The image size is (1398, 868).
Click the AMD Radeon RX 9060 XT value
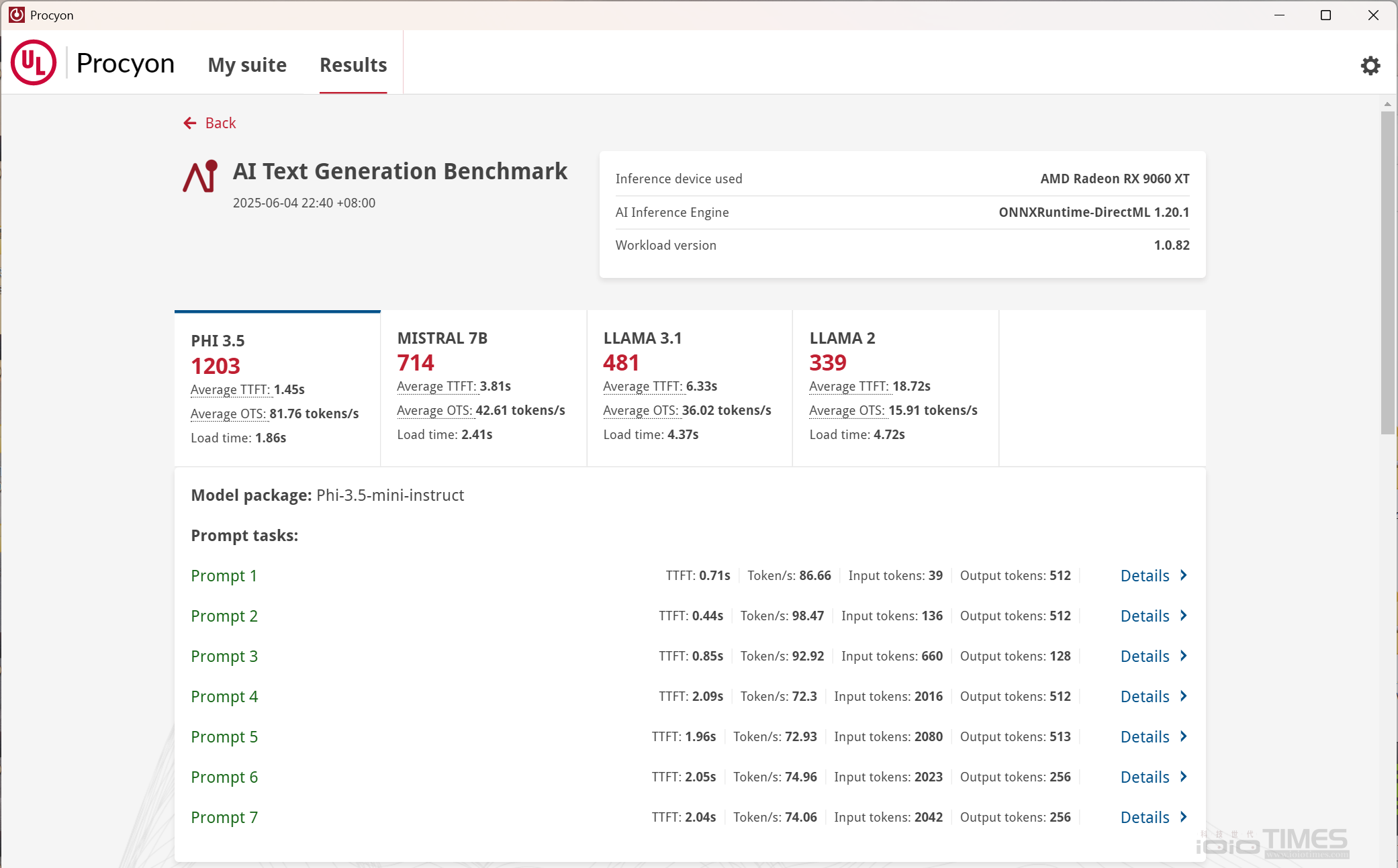[x=1115, y=179]
